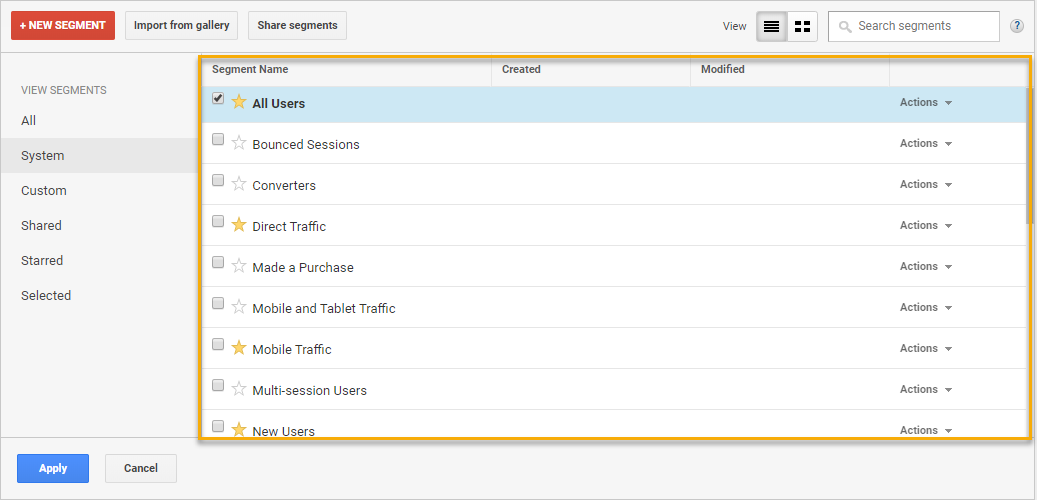Screen dimensions: 1037x500
Task: Unstar the Mobile Traffic segment
Action: (239, 348)
